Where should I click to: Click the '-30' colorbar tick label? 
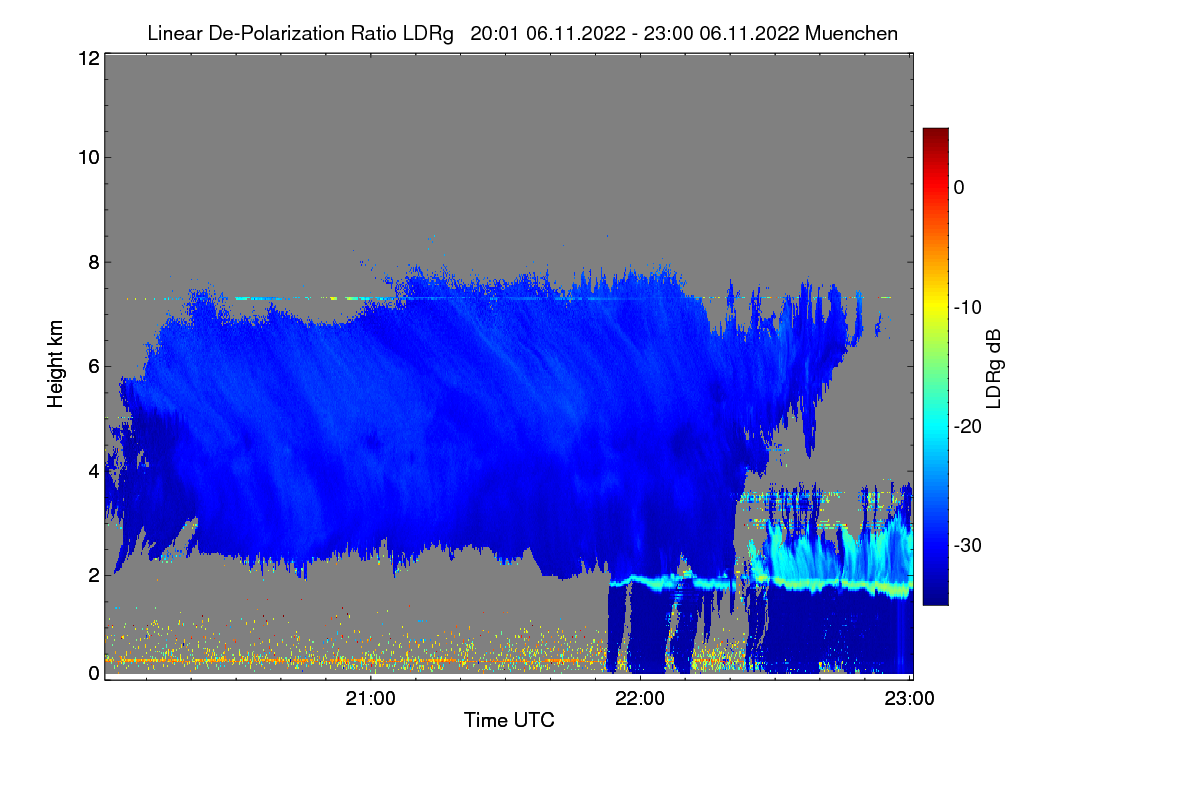(968, 546)
